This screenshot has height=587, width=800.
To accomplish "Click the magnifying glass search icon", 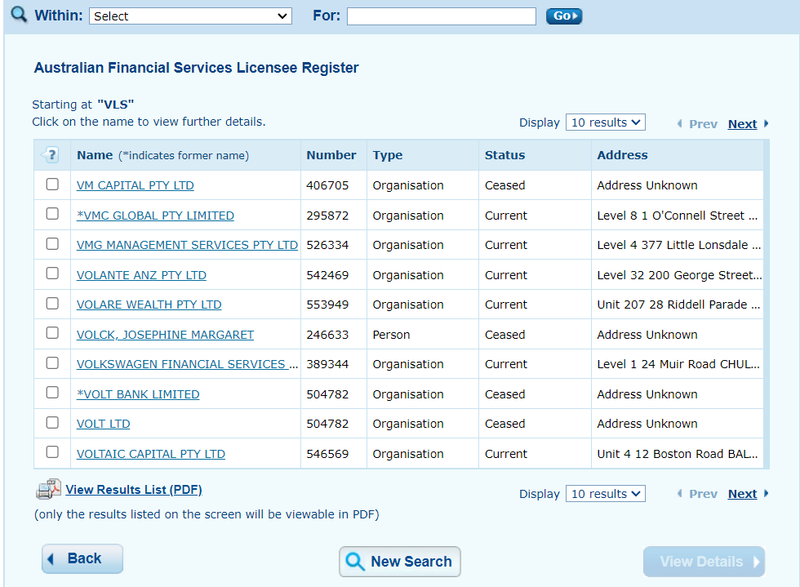I will tap(19, 14).
